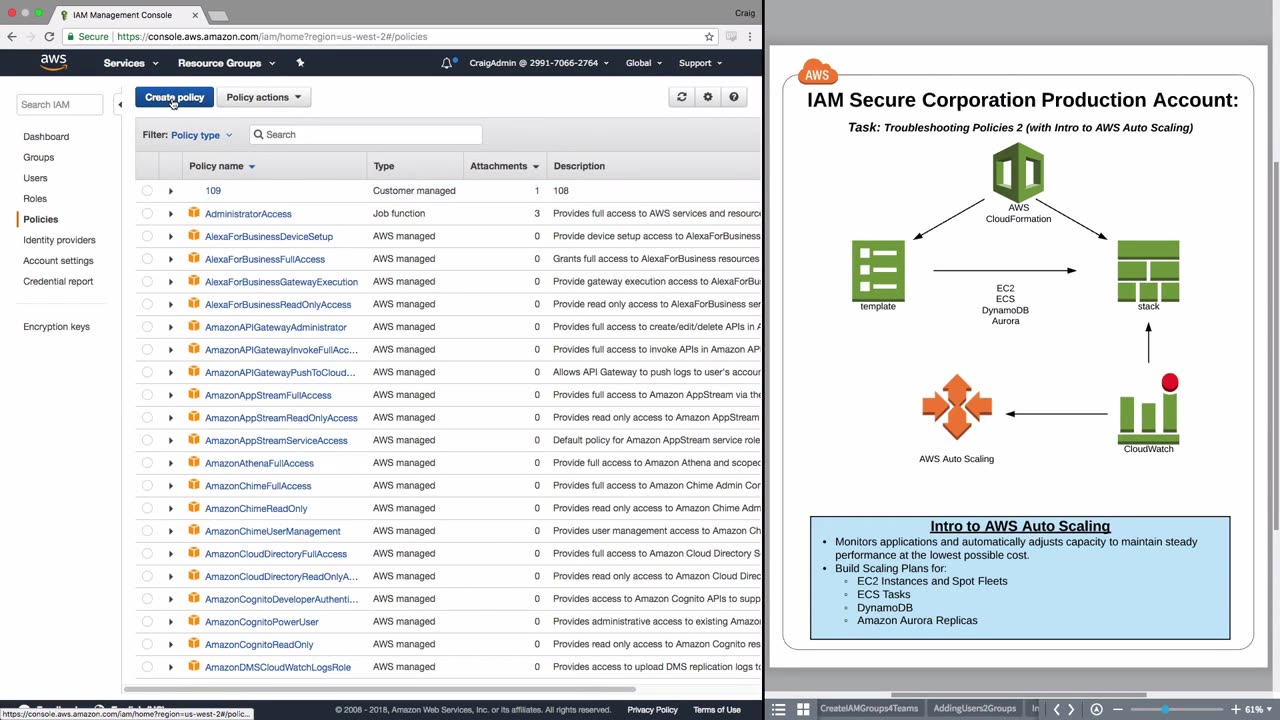Switch to the CreateIAMGroups4Teams slide tab
Screen dimensions: 1280x720
click(869, 709)
